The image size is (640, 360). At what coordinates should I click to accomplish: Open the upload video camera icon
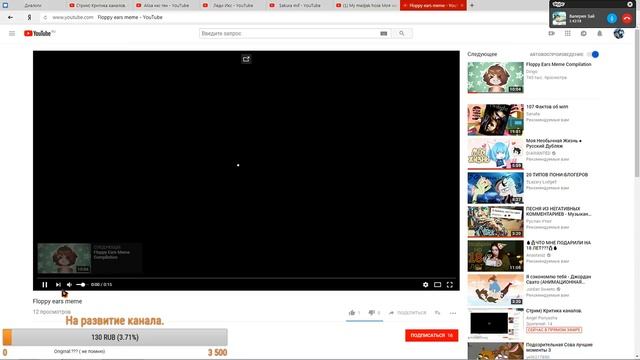coord(551,33)
